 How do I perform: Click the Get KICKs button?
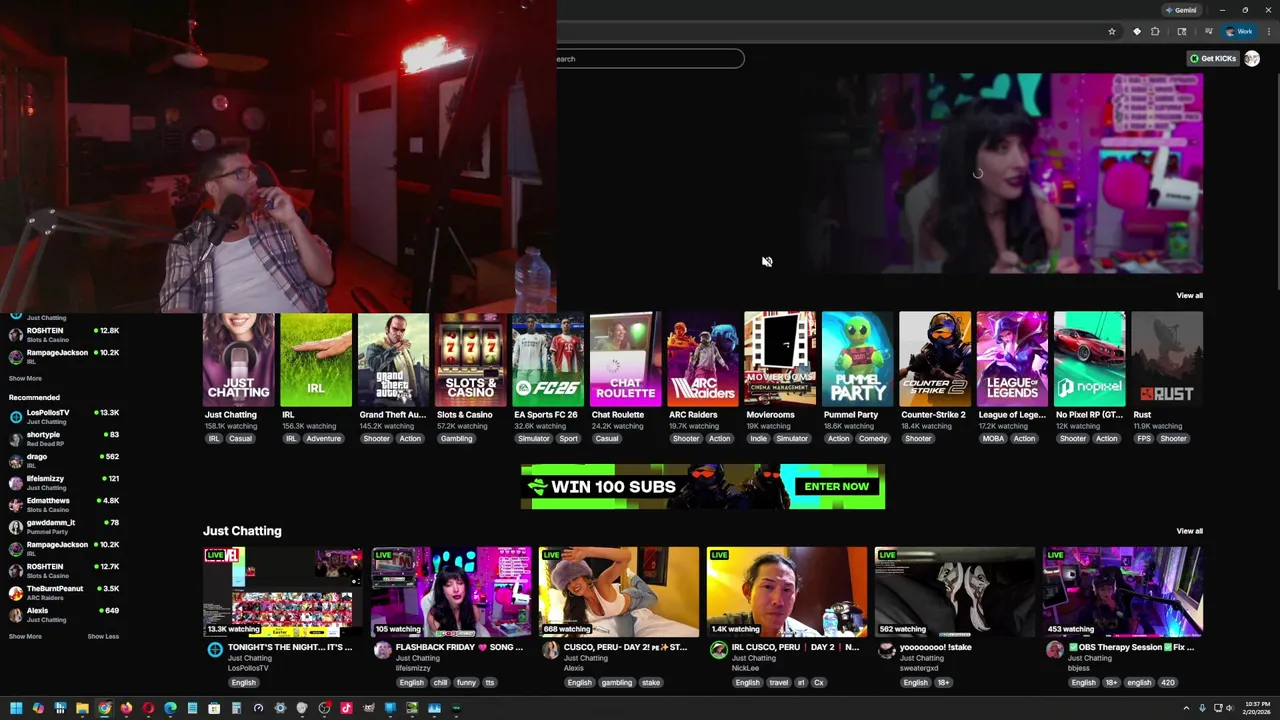point(1212,58)
